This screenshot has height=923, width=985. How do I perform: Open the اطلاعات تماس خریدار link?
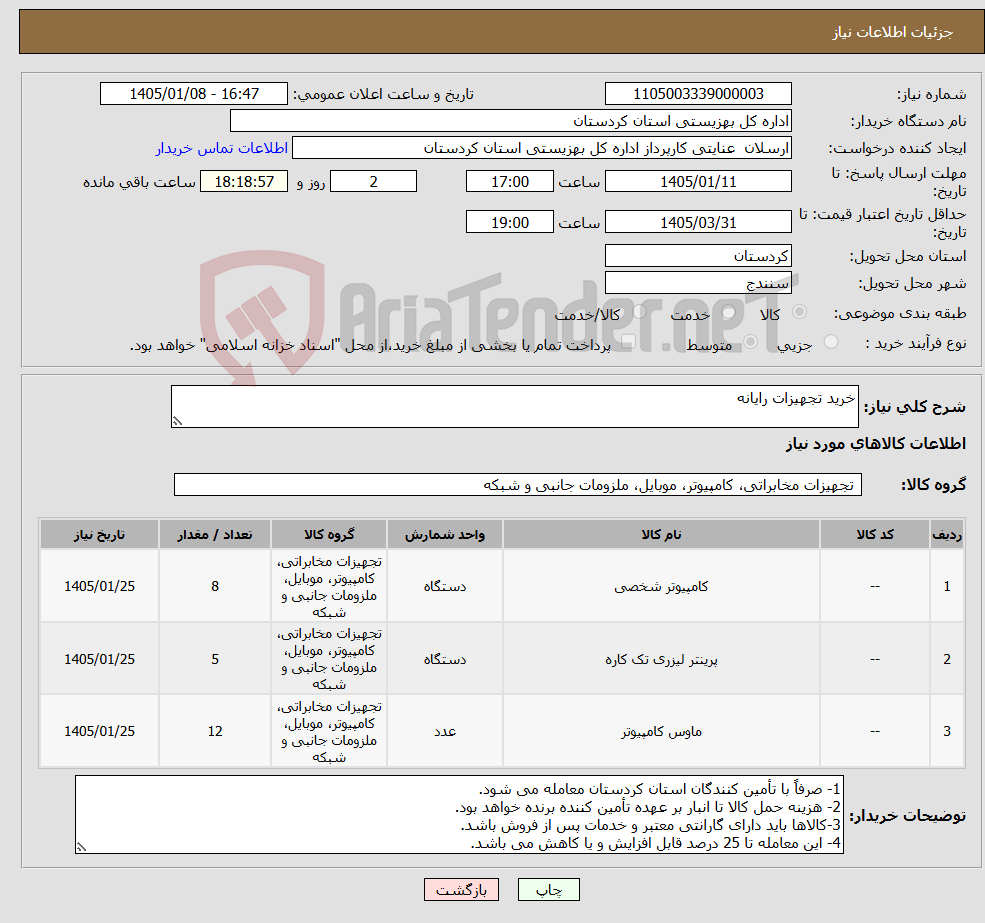(x=222, y=148)
